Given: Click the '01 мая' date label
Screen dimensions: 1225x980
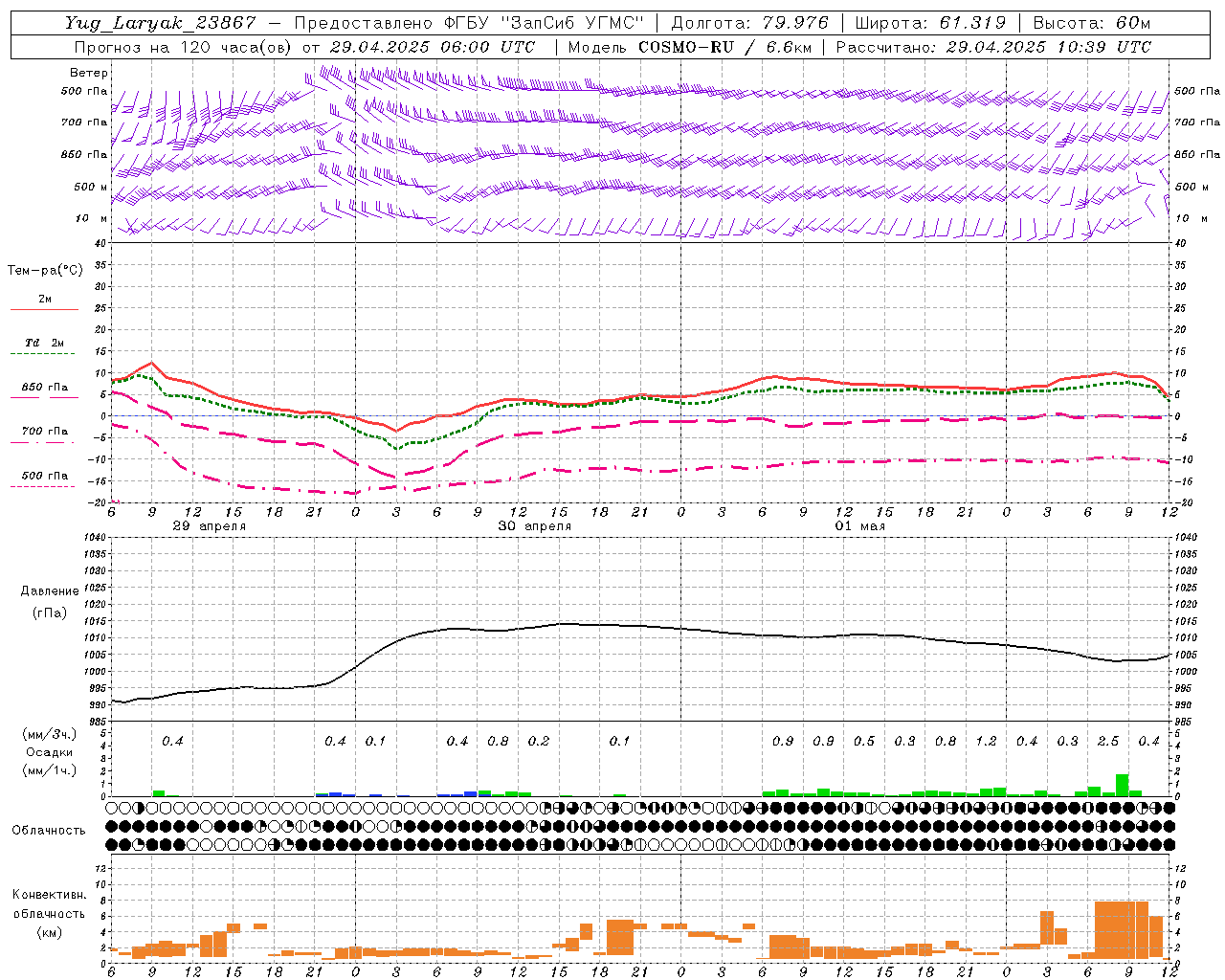Looking at the screenshot, I should (x=860, y=526).
